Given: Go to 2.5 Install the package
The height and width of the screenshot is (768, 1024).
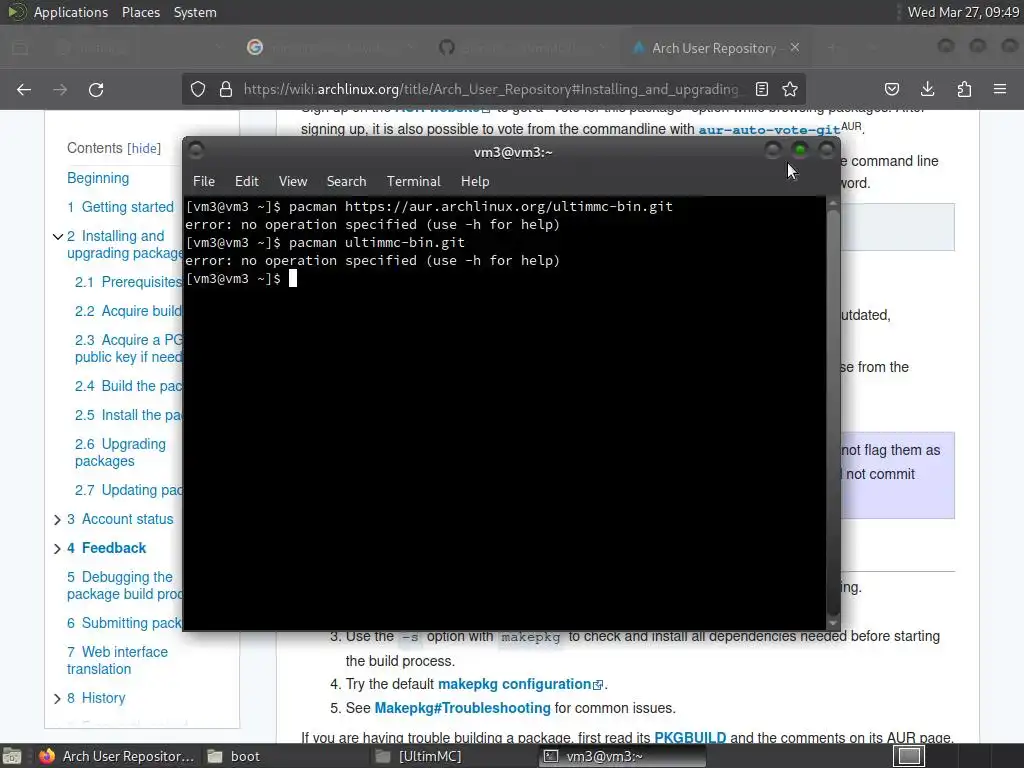Looking at the screenshot, I should coord(129,415).
